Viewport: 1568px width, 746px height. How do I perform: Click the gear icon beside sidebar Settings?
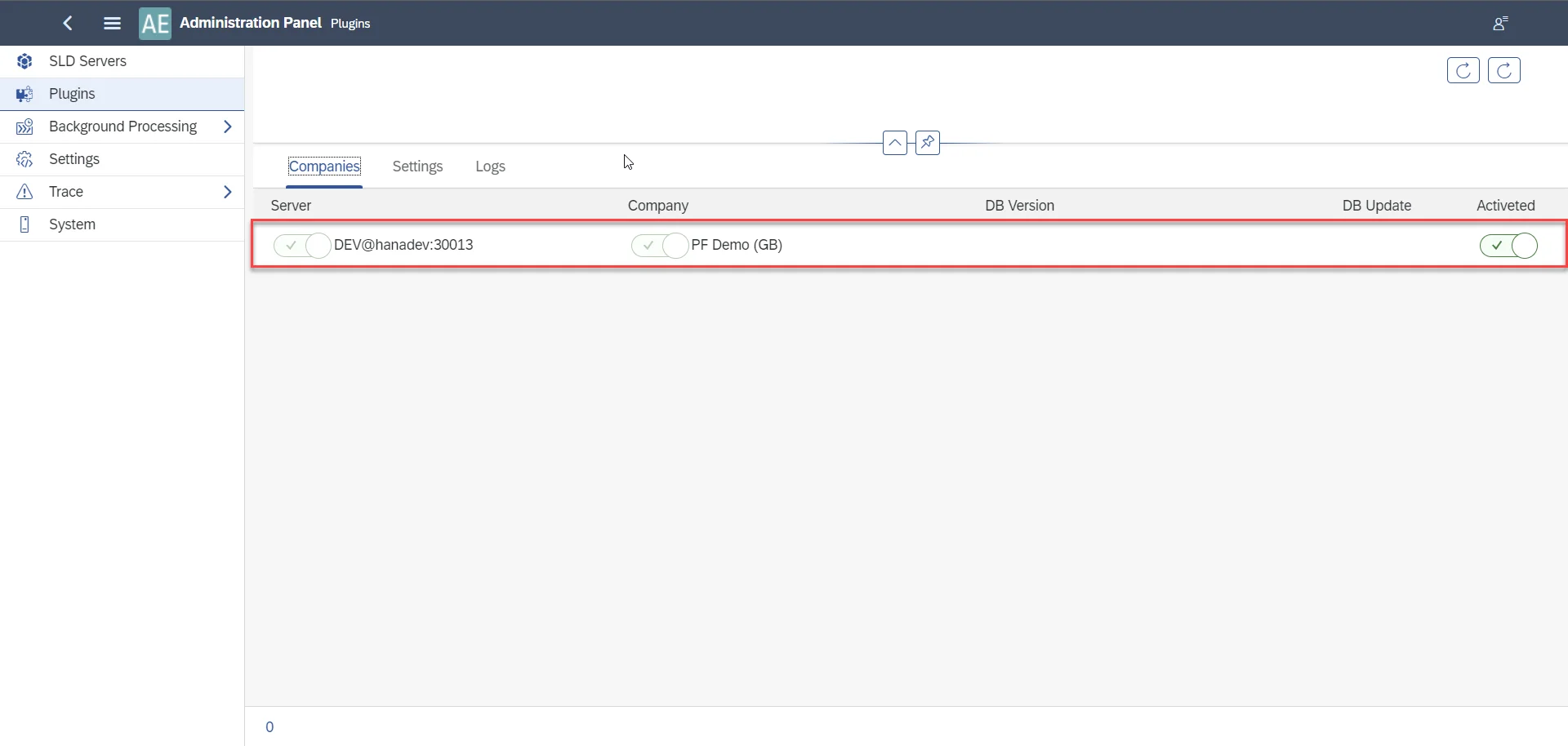tap(25, 159)
